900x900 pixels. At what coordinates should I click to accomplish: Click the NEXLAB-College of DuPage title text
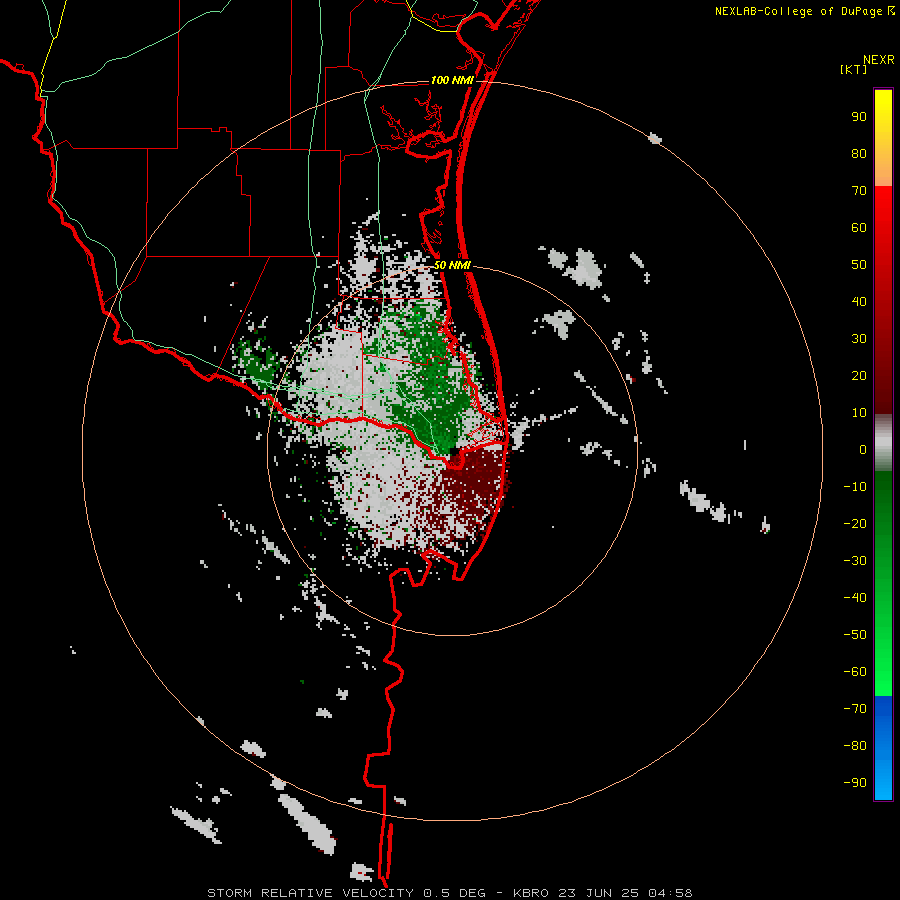click(x=799, y=11)
